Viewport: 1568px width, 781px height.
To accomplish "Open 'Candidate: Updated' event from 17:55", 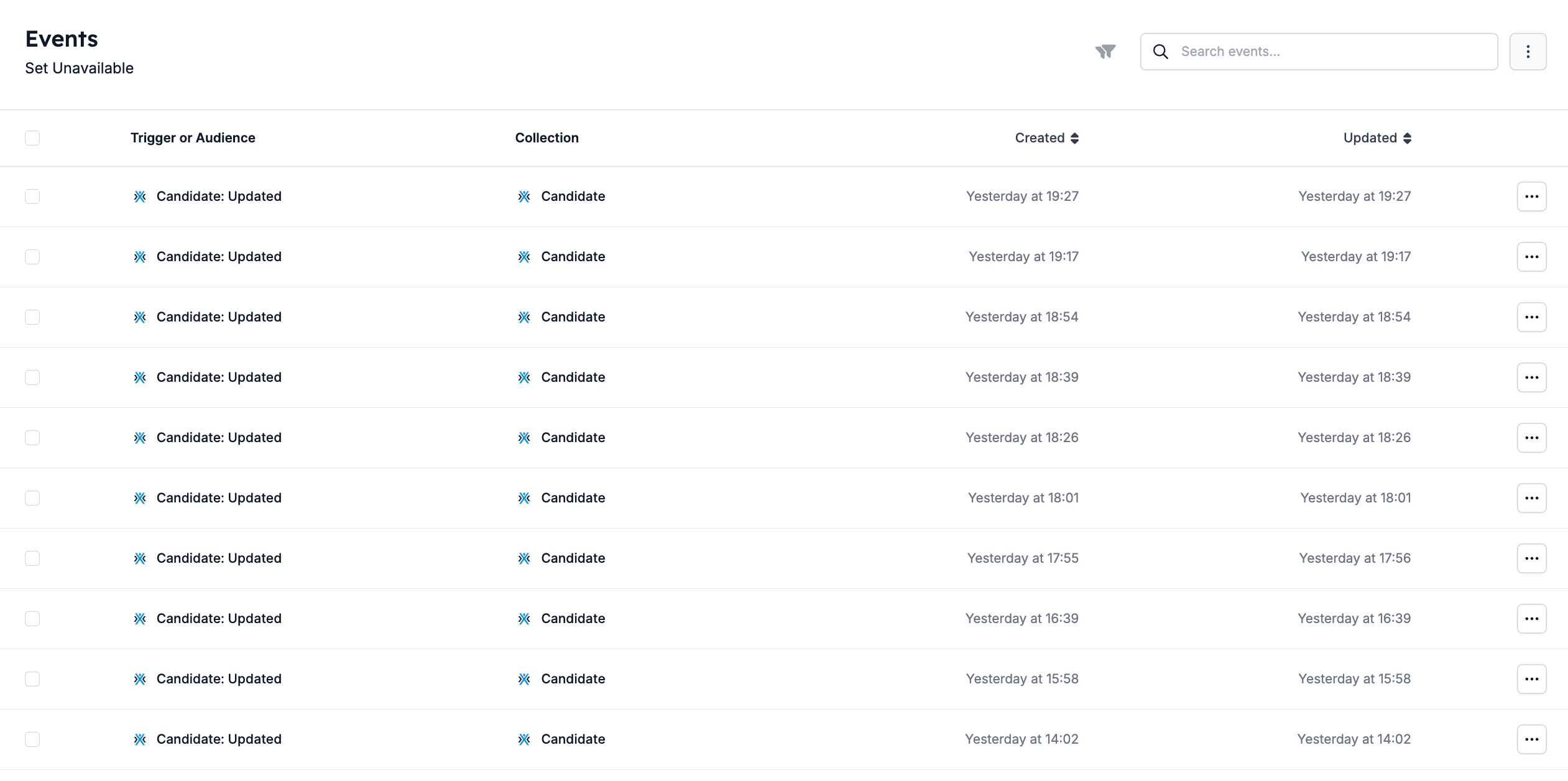I will tap(219, 558).
